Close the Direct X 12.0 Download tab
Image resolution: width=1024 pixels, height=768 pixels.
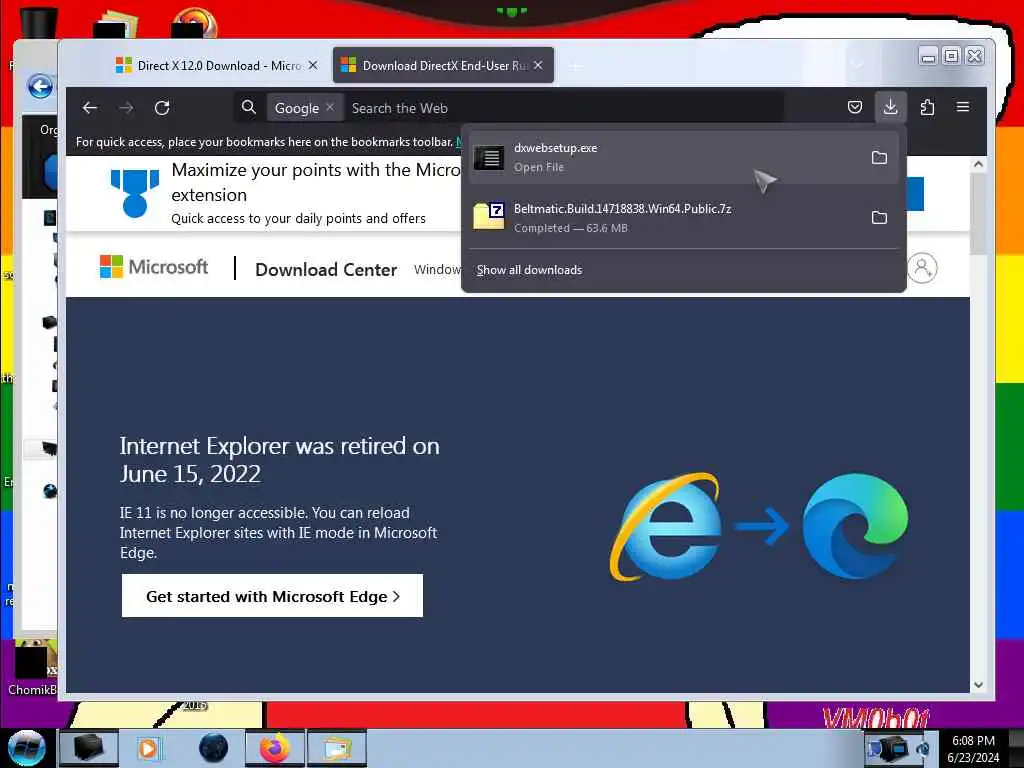pyautogui.click(x=313, y=65)
